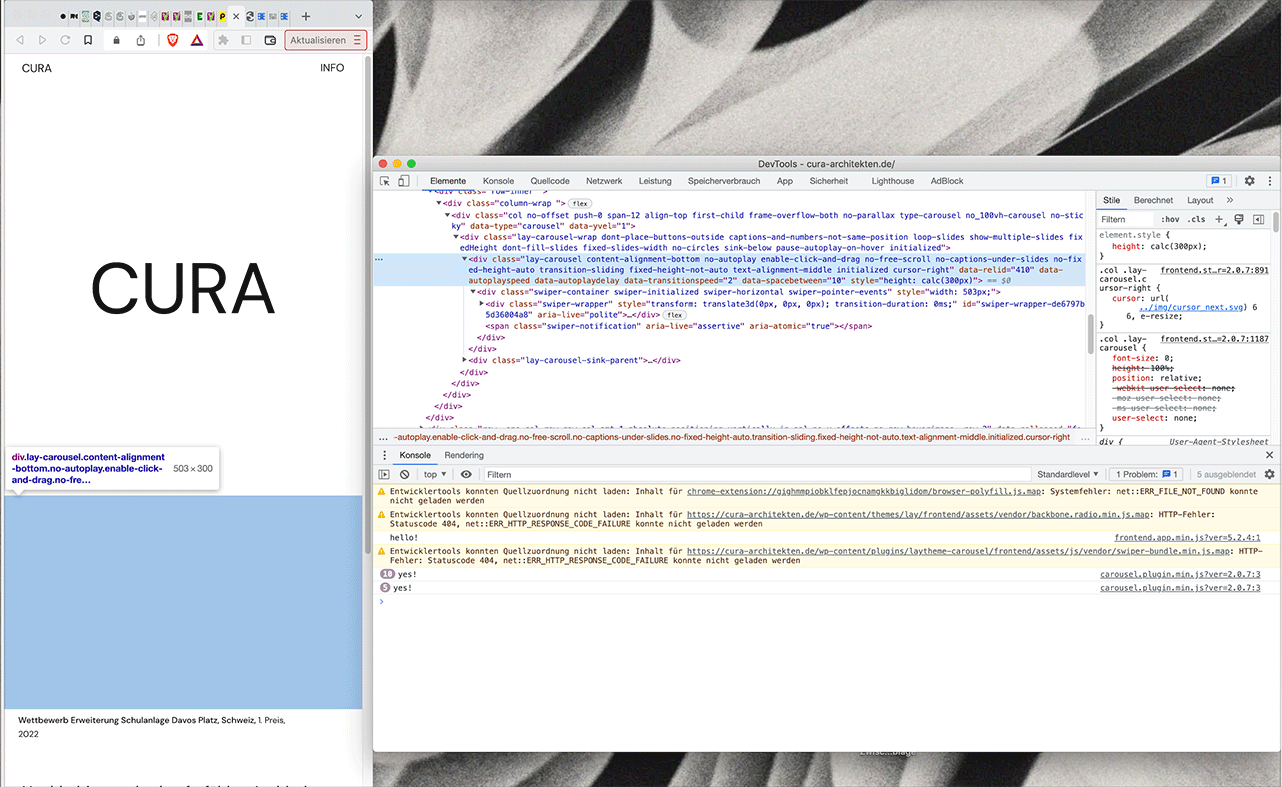
Task: Toggle device toolbar emulation icon
Action: click(x=403, y=181)
